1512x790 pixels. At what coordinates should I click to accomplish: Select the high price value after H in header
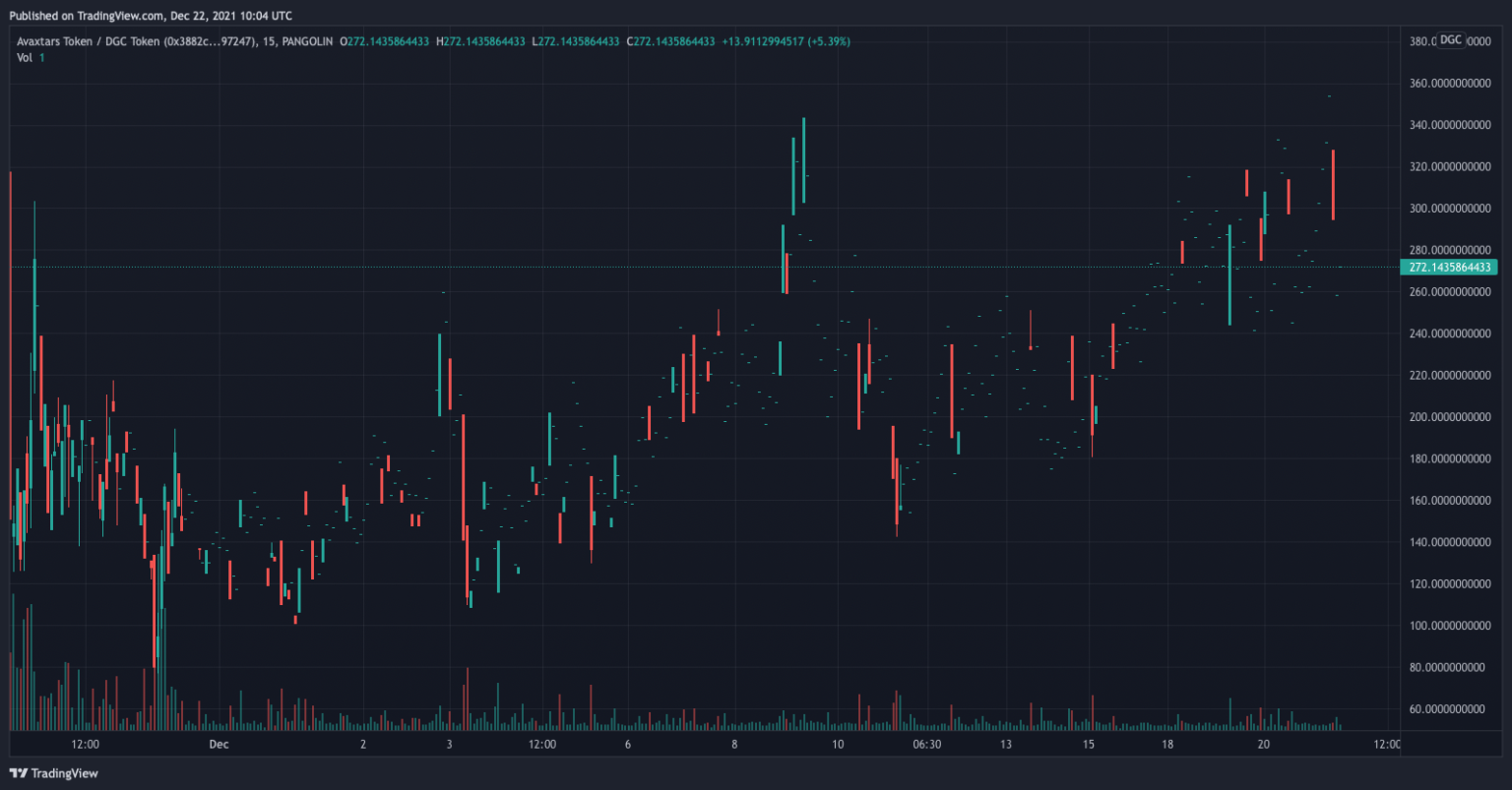click(x=487, y=41)
